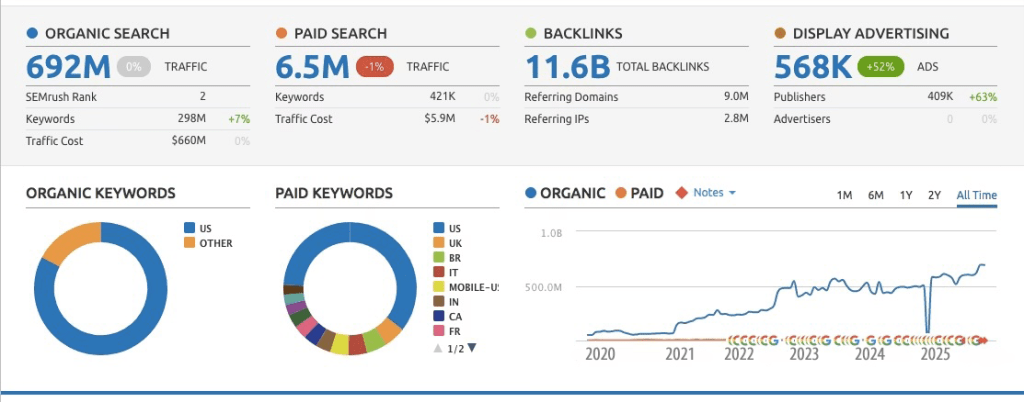Toggle the Paid series in the chart legend
Screen dimensions: 1024x402
point(638,193)
